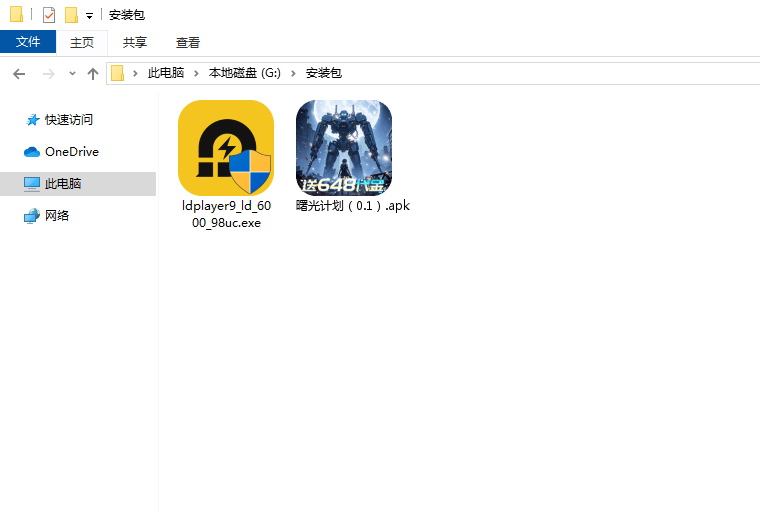Click the back navigation arrow
The image size is (760, 512).
pyautogui.click(x=19, y=74)
